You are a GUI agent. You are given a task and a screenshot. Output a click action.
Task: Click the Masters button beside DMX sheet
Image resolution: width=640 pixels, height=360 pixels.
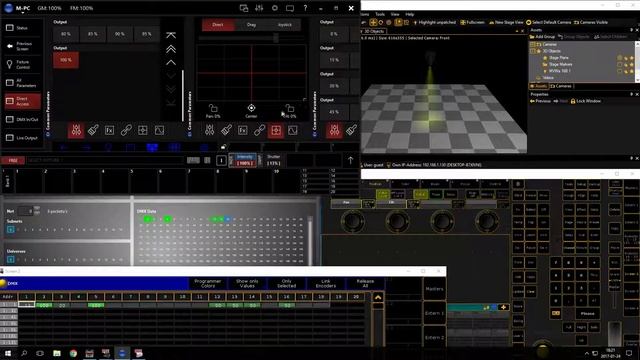coord(434,289)
